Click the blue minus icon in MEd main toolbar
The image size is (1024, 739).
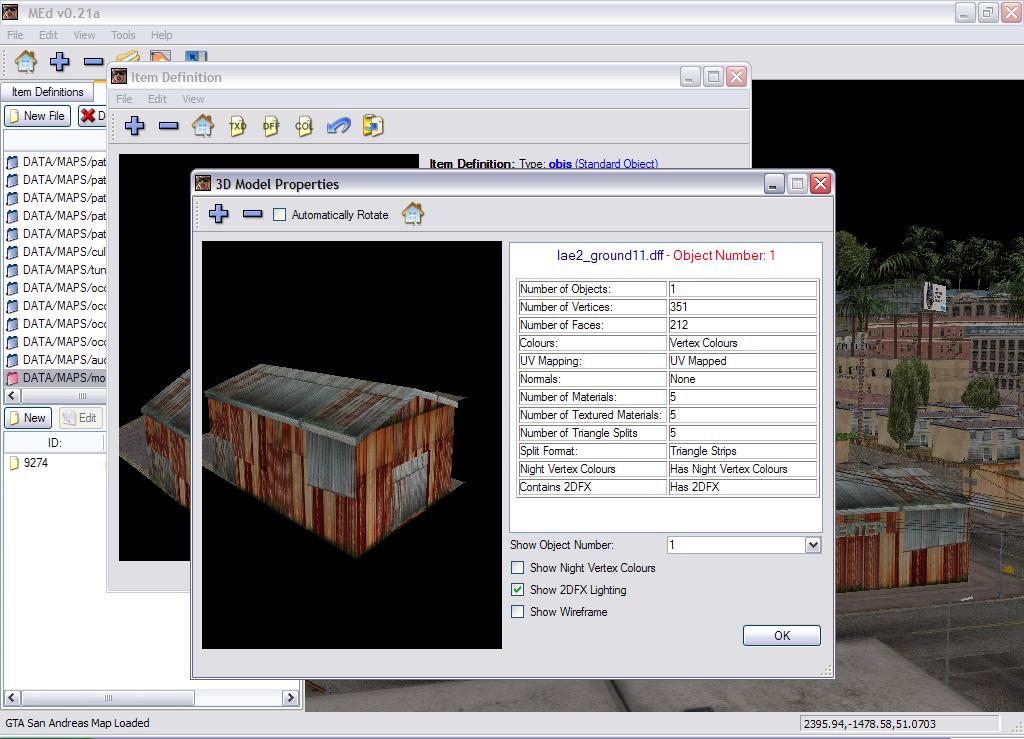pyautogui.click(x=93, y=61)
